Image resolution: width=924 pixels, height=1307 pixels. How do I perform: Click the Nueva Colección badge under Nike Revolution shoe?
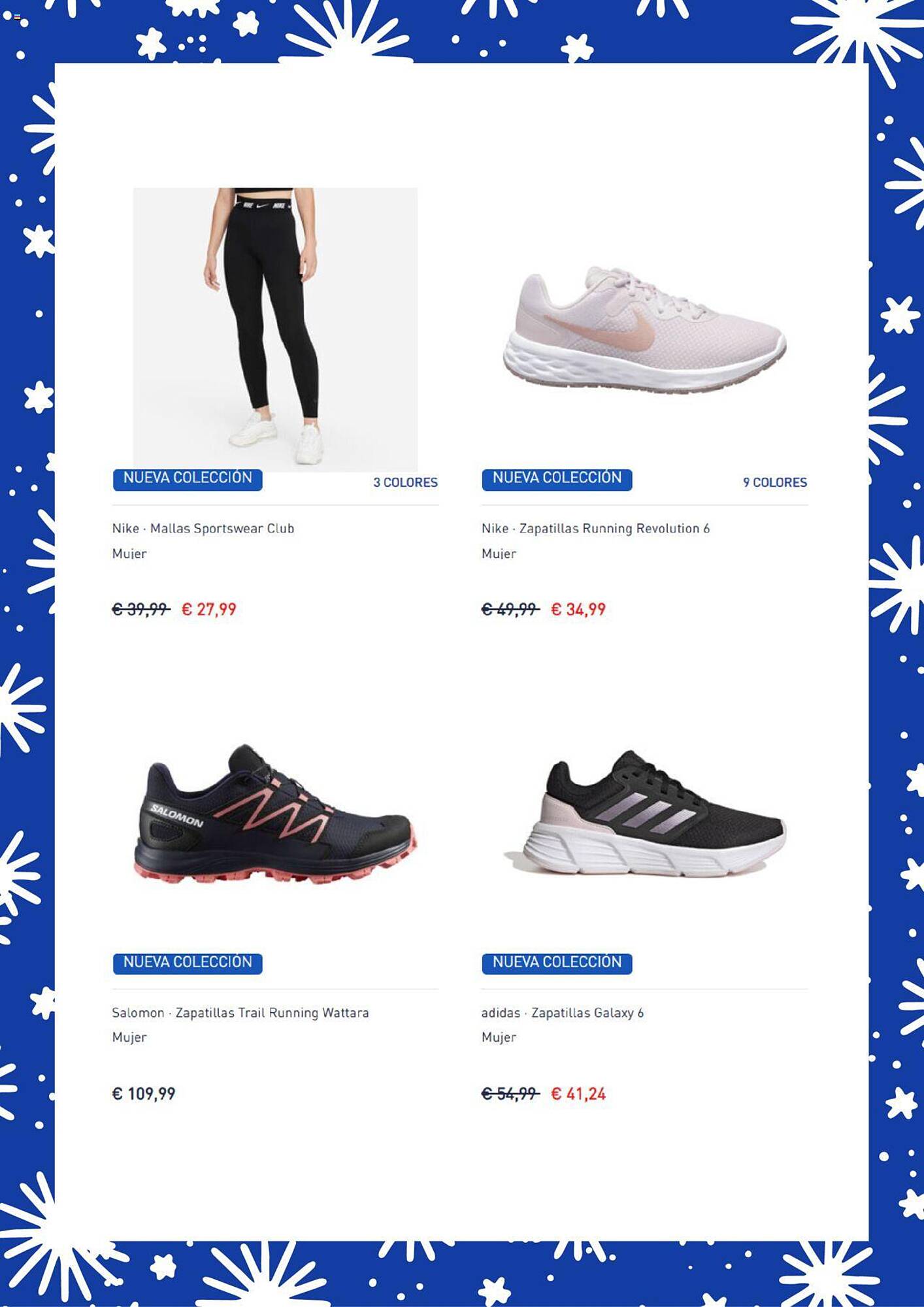click(557, 479)
